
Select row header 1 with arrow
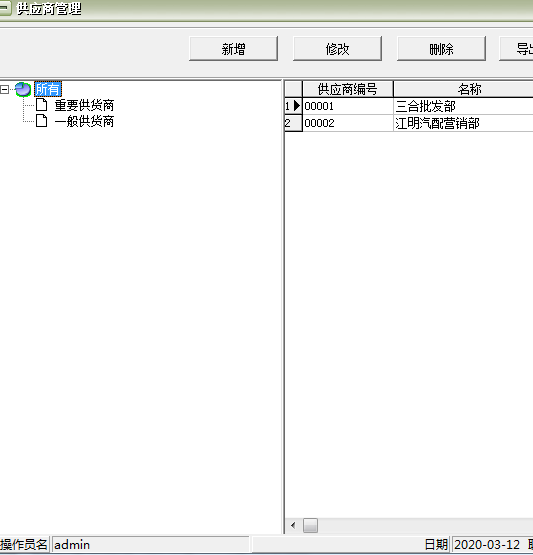tap(293, 106)
